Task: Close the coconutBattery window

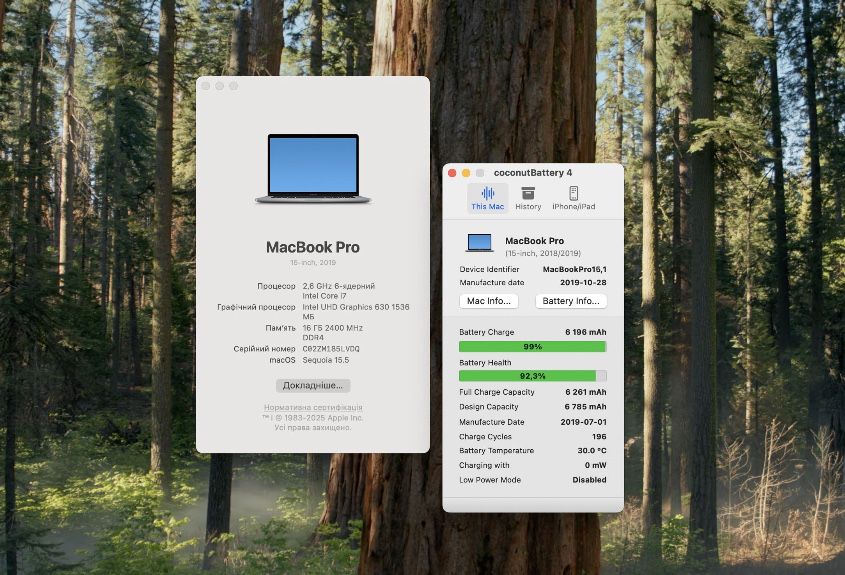Action: (452, 173)
